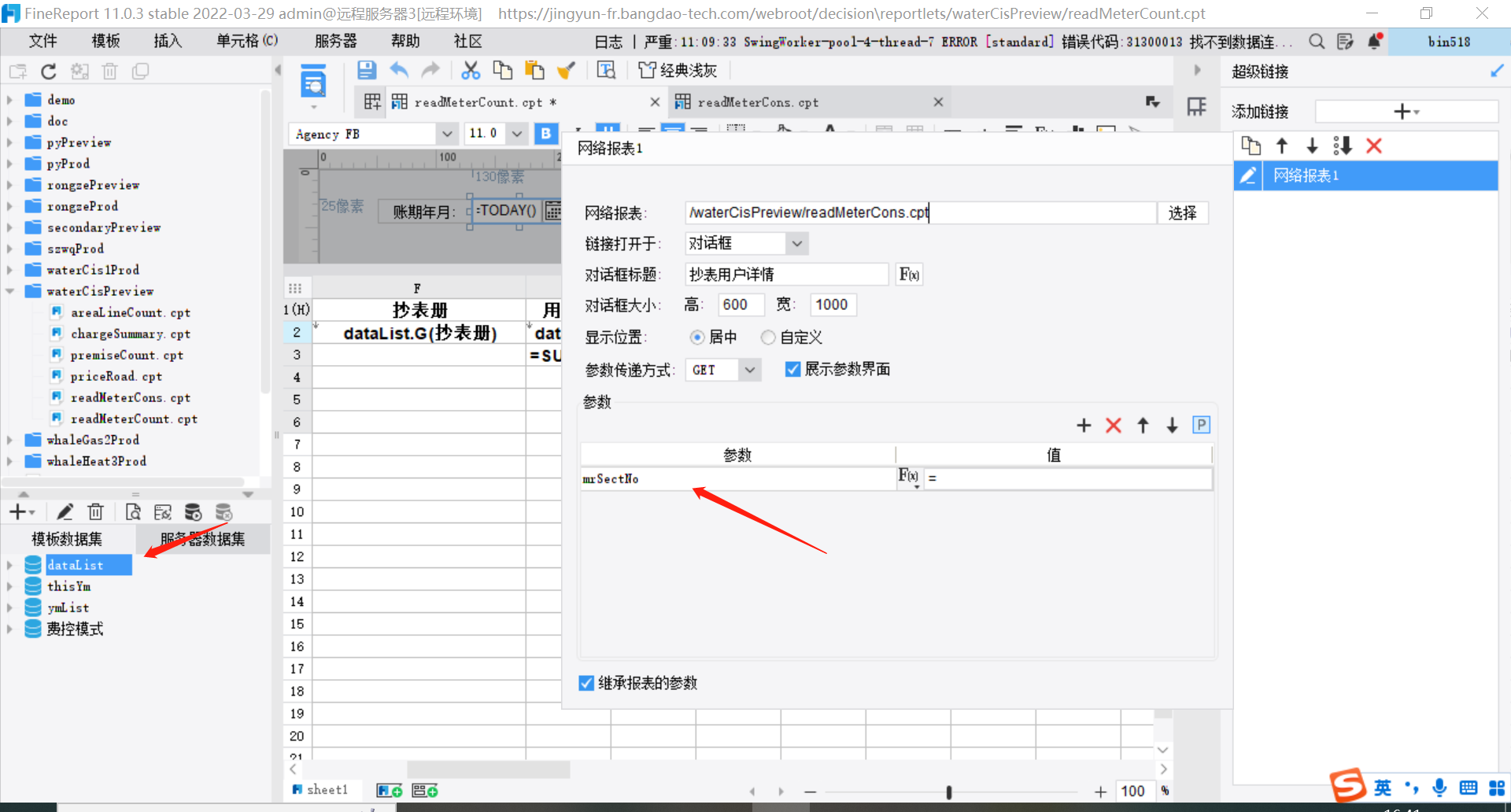
Task: Remove parameter with red X icon
Action: pos(1113,426)
